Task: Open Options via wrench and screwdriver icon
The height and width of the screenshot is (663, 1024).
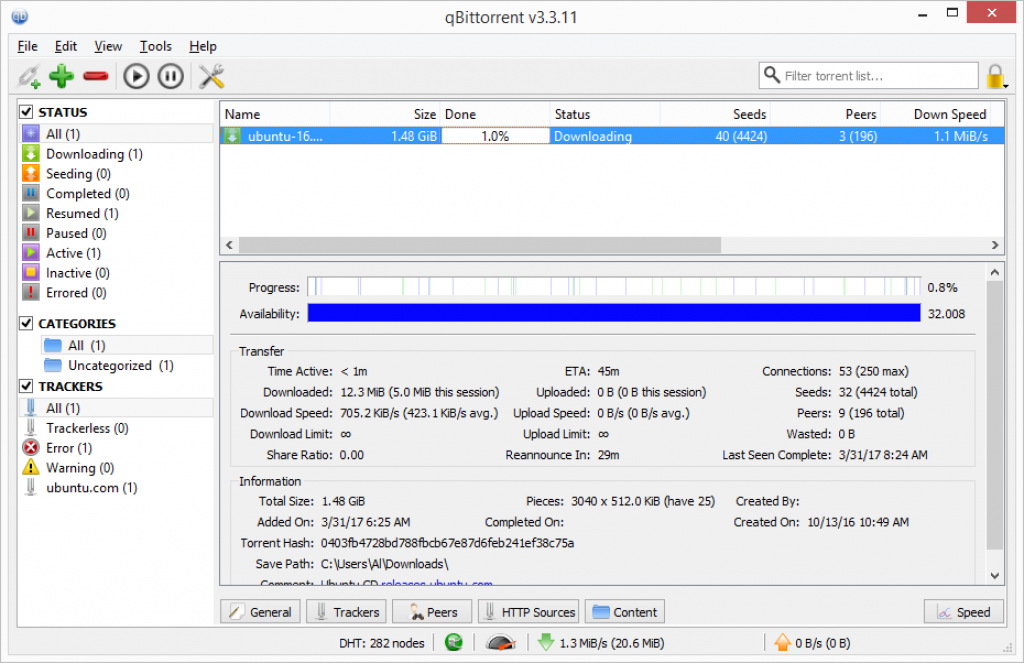Action: pos(211,76)
